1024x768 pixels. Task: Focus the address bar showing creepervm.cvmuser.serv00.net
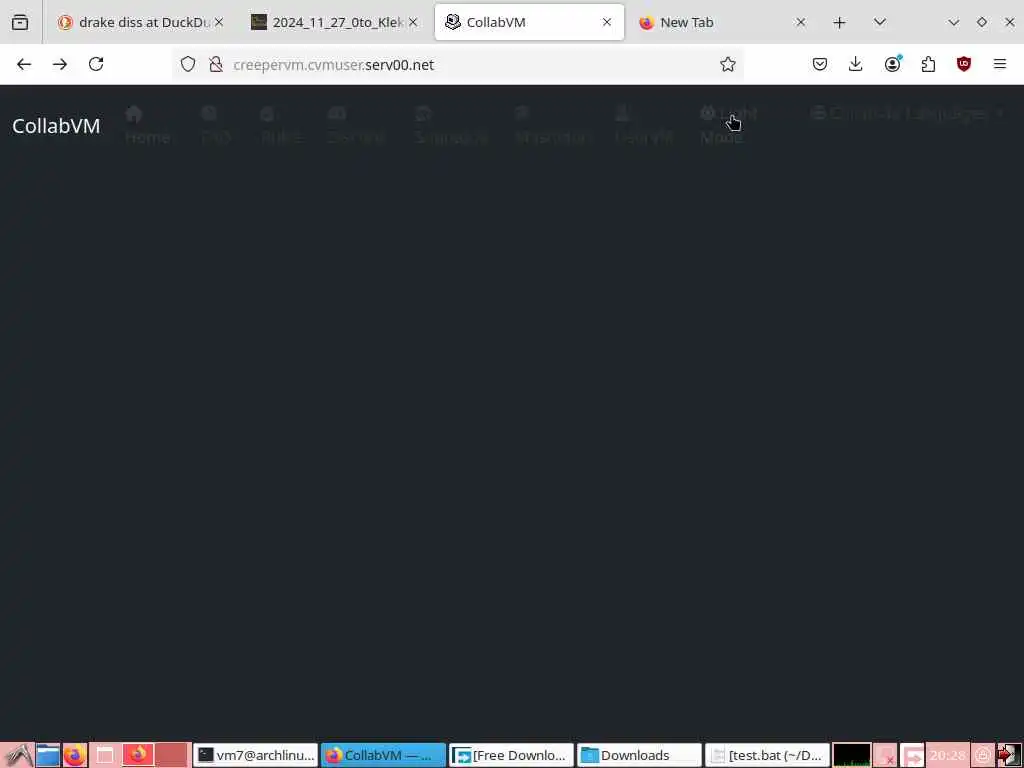pos(457,64)
